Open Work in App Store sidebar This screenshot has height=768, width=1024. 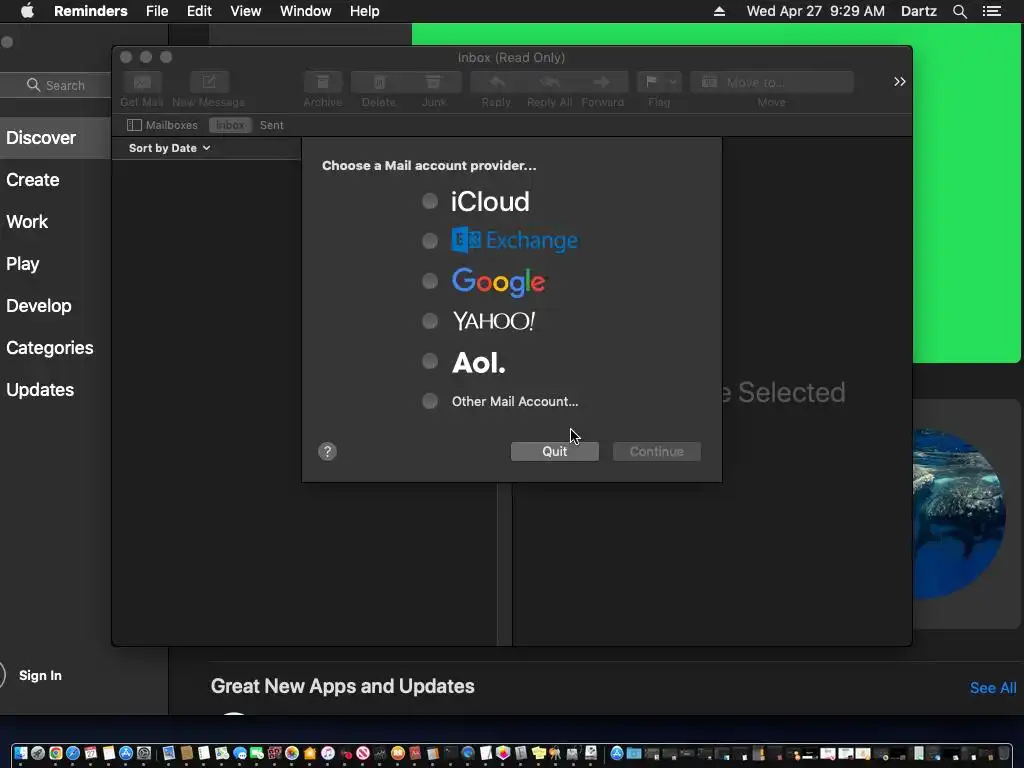click(x=27, y=221)
